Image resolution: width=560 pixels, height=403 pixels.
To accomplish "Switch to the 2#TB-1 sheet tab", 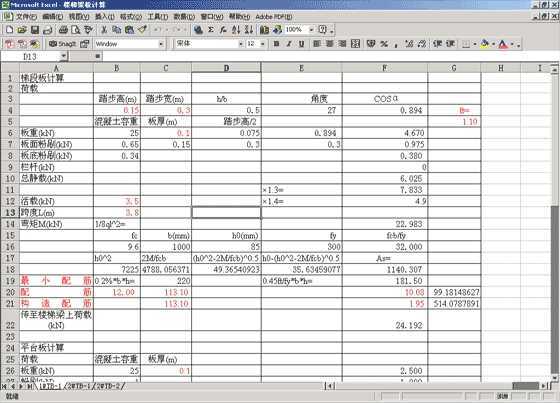I will [80, 386].
